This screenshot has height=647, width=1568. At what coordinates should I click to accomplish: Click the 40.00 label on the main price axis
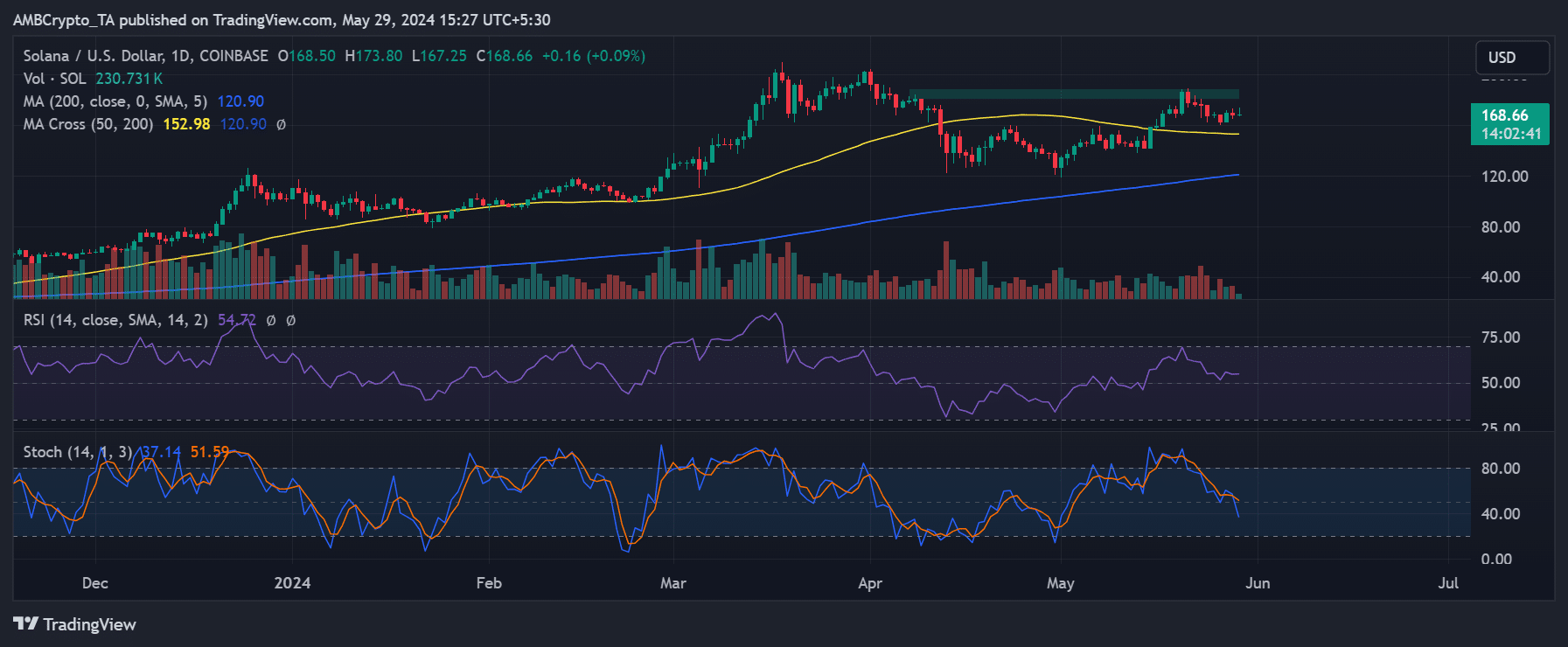click(x=1501, y=277)
